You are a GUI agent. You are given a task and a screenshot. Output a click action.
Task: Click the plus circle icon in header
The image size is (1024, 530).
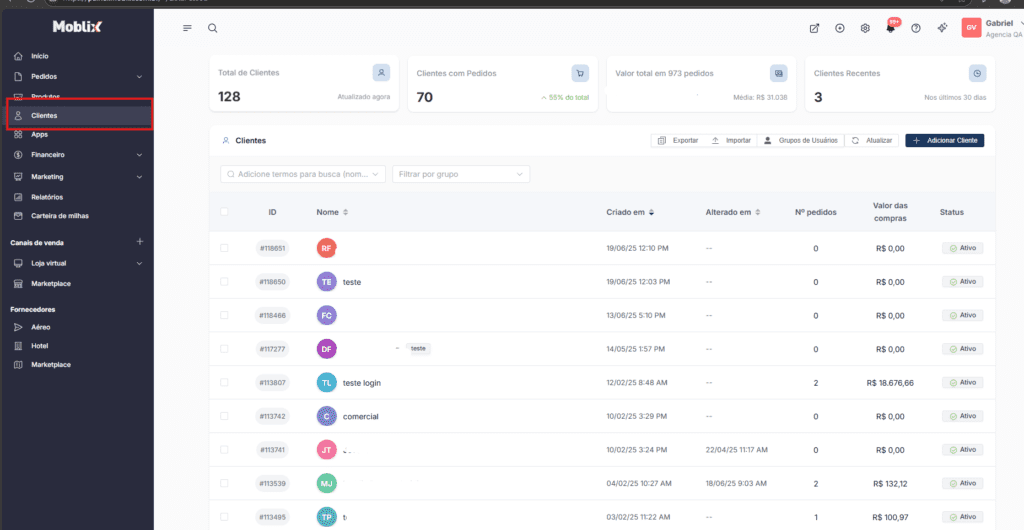pyautogui.click(x=840, y=28)
